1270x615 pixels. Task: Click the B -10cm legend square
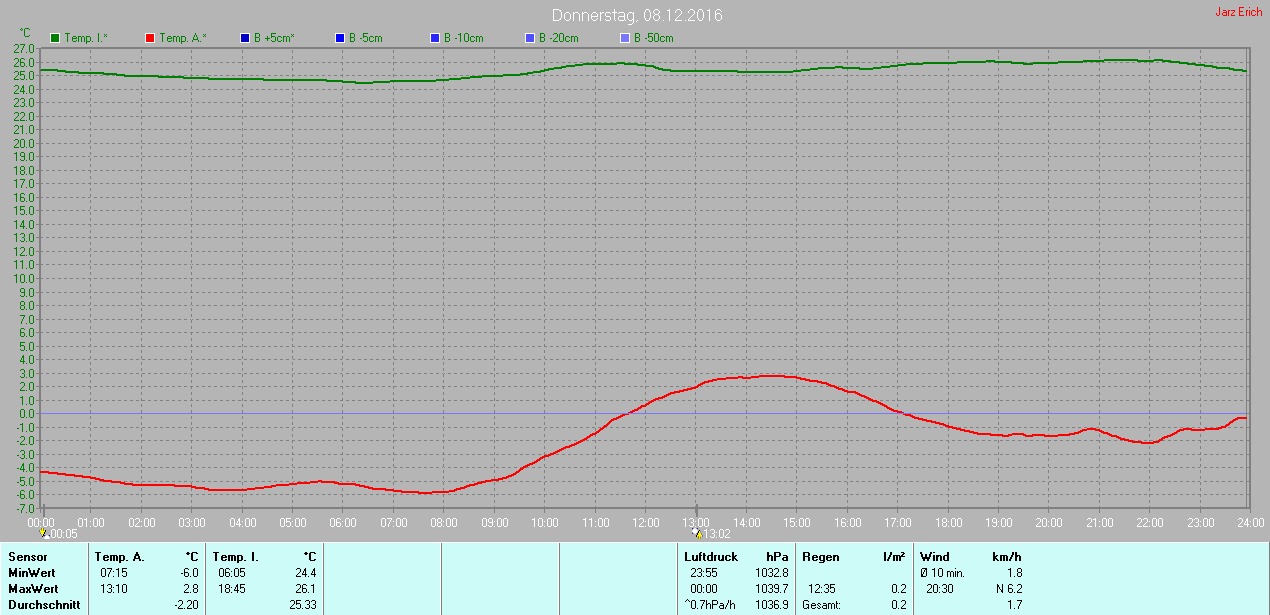(x=435, y=38)
